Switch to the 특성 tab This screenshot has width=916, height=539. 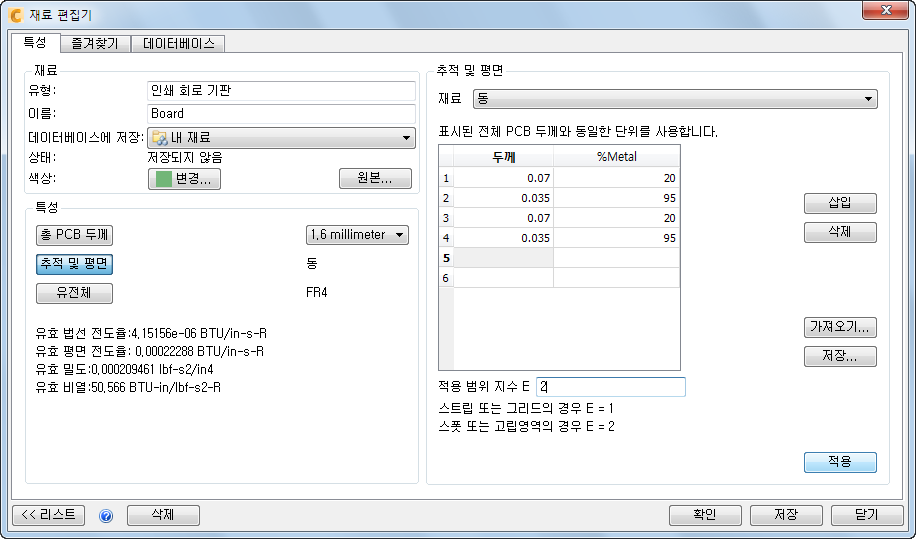[35, 43]
